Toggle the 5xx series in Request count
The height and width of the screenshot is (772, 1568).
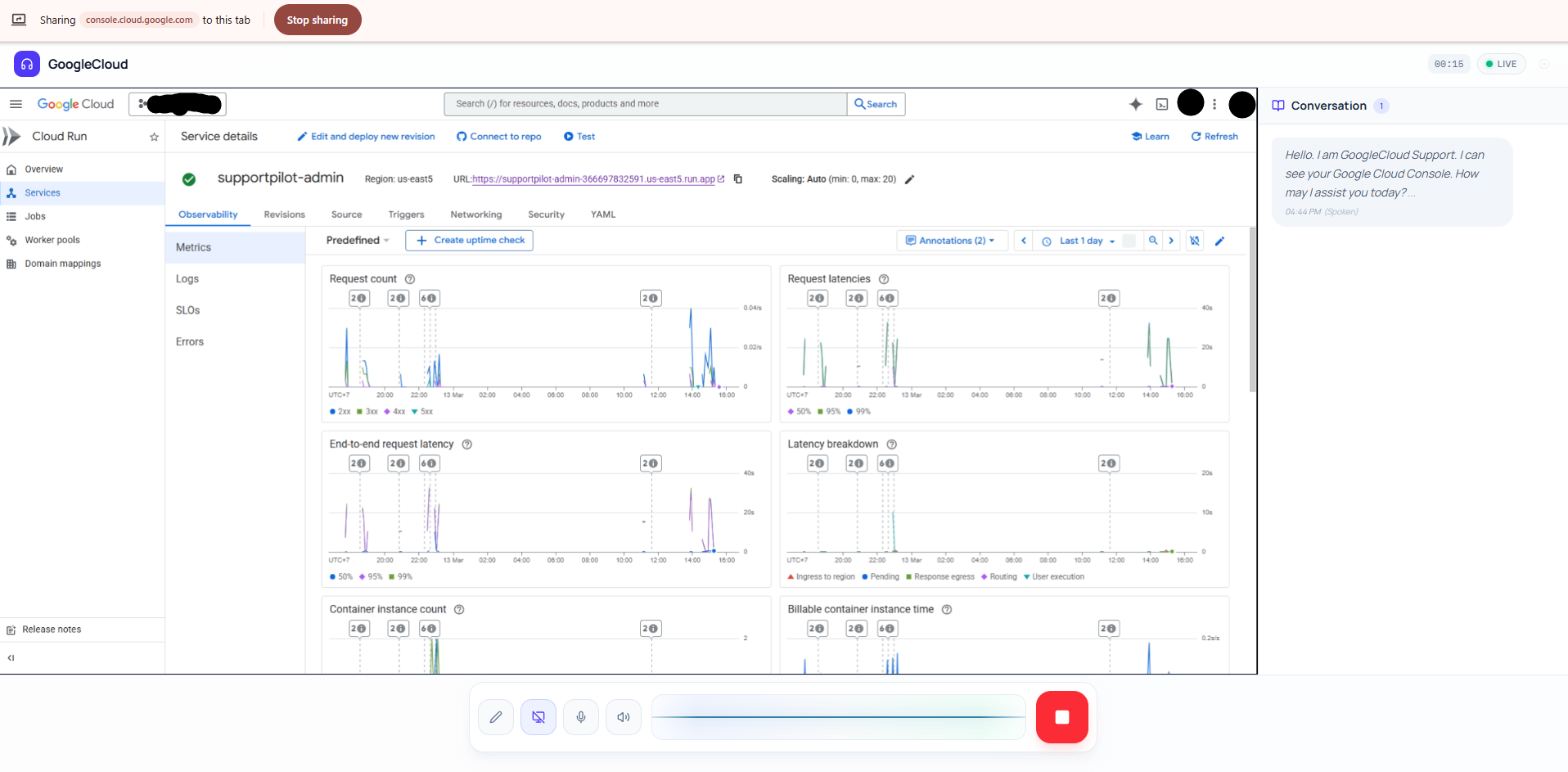tap(422, 412)
